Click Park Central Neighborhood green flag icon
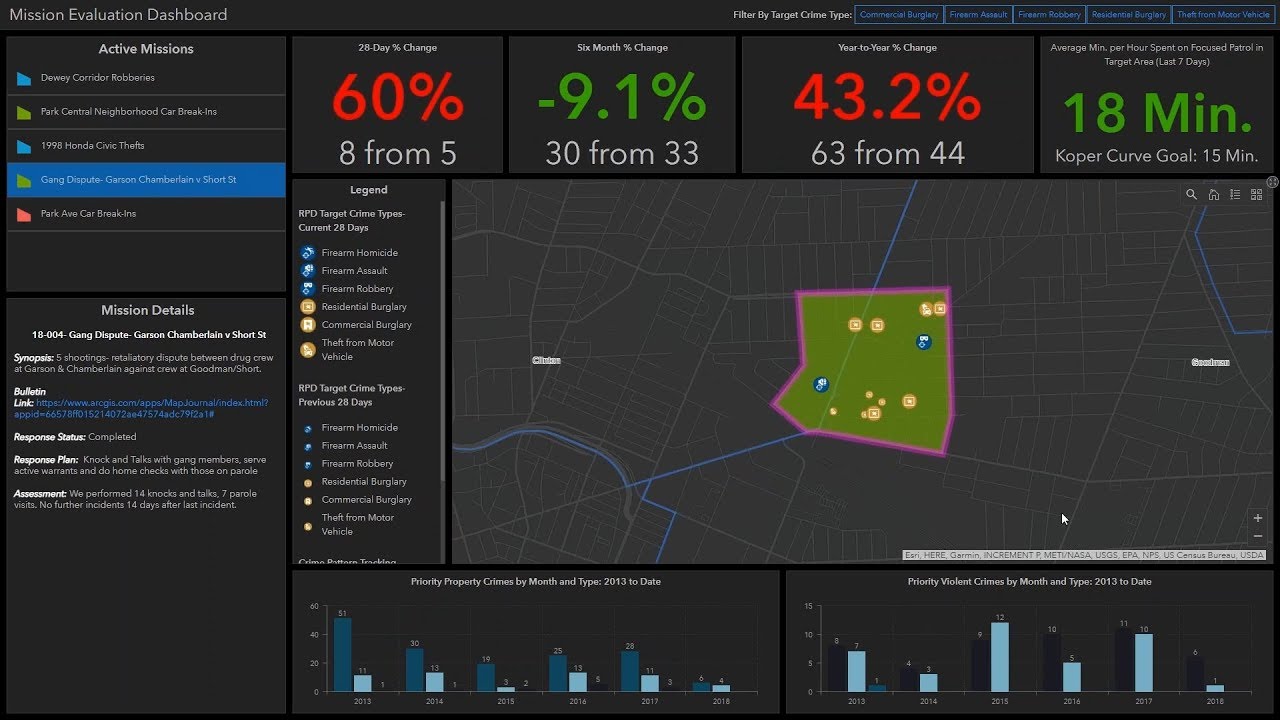Viewport: 1280px width, 720px height. coord(24,112)
